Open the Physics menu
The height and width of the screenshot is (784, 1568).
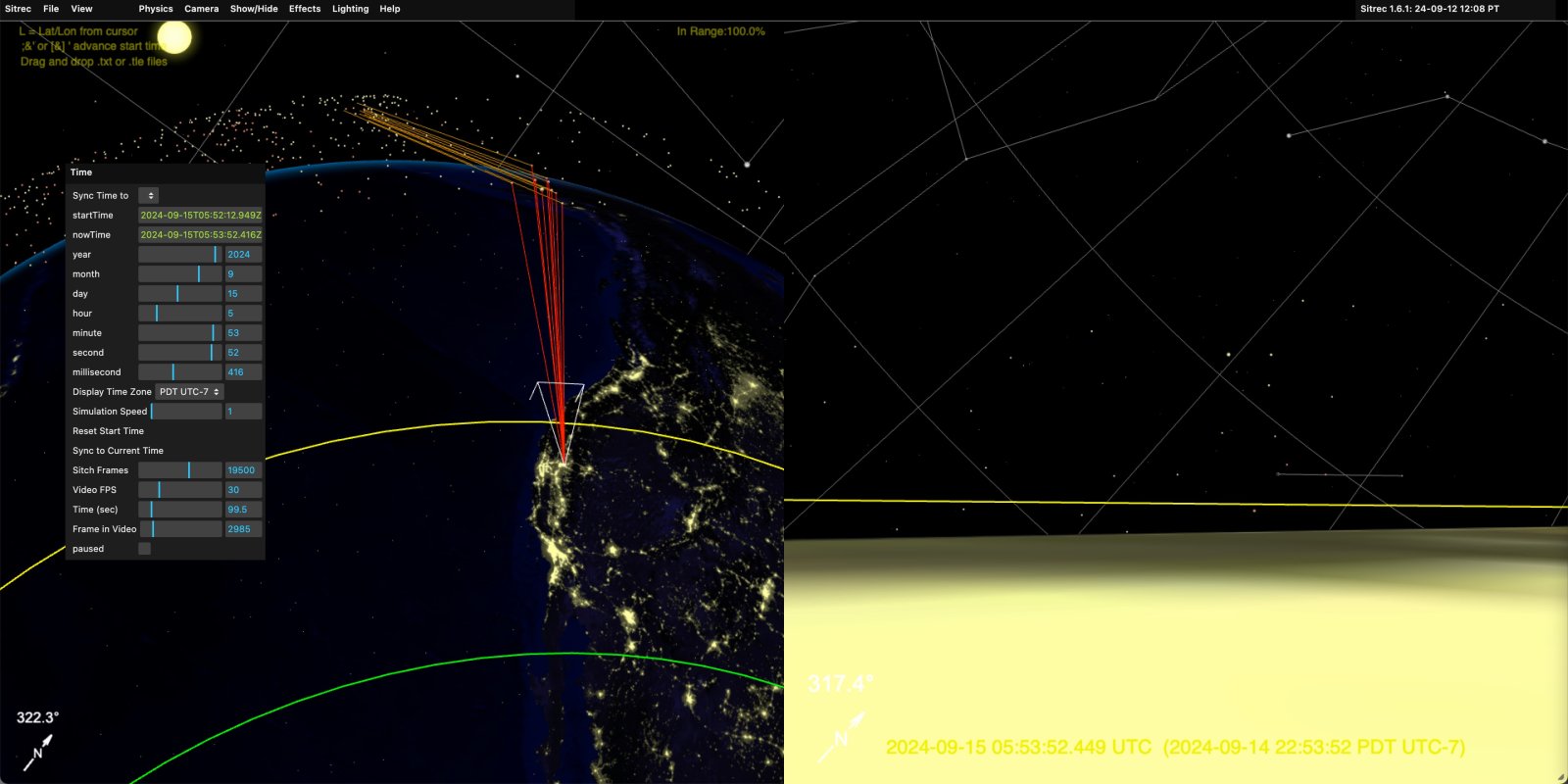156,9
